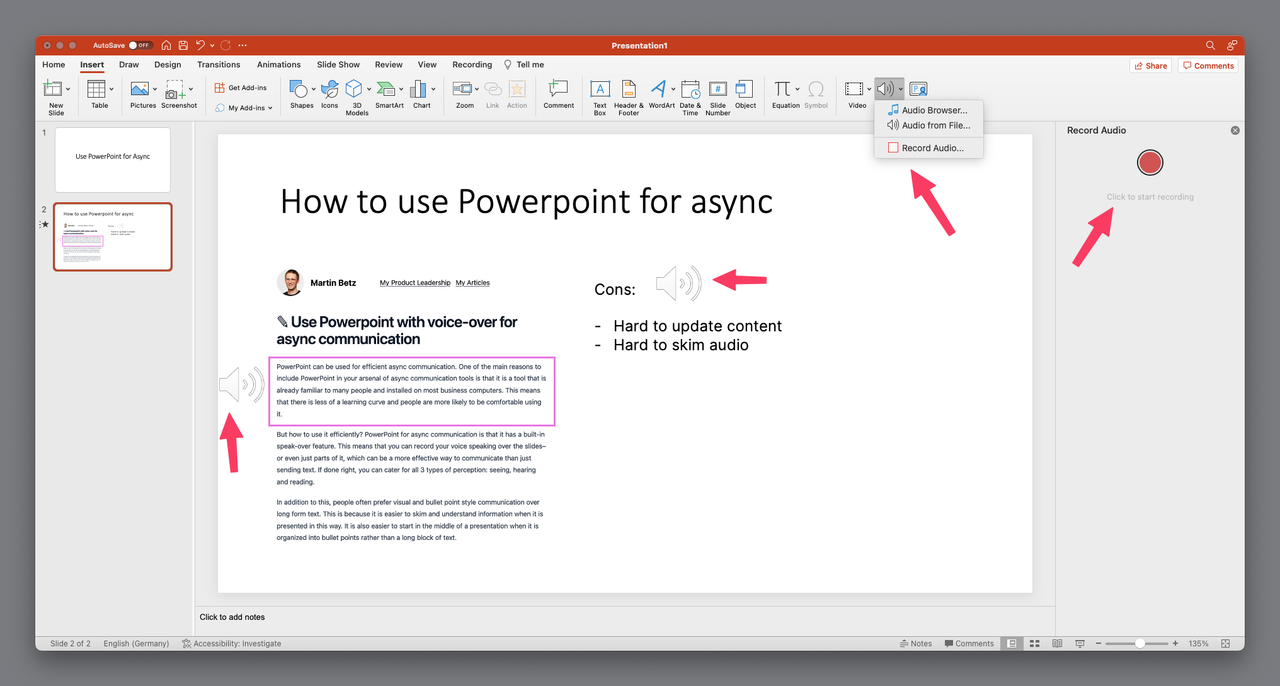Adjust the zoom slider handle
1280x686 pixels.
pyautogui.click(x=1139, y=643)
